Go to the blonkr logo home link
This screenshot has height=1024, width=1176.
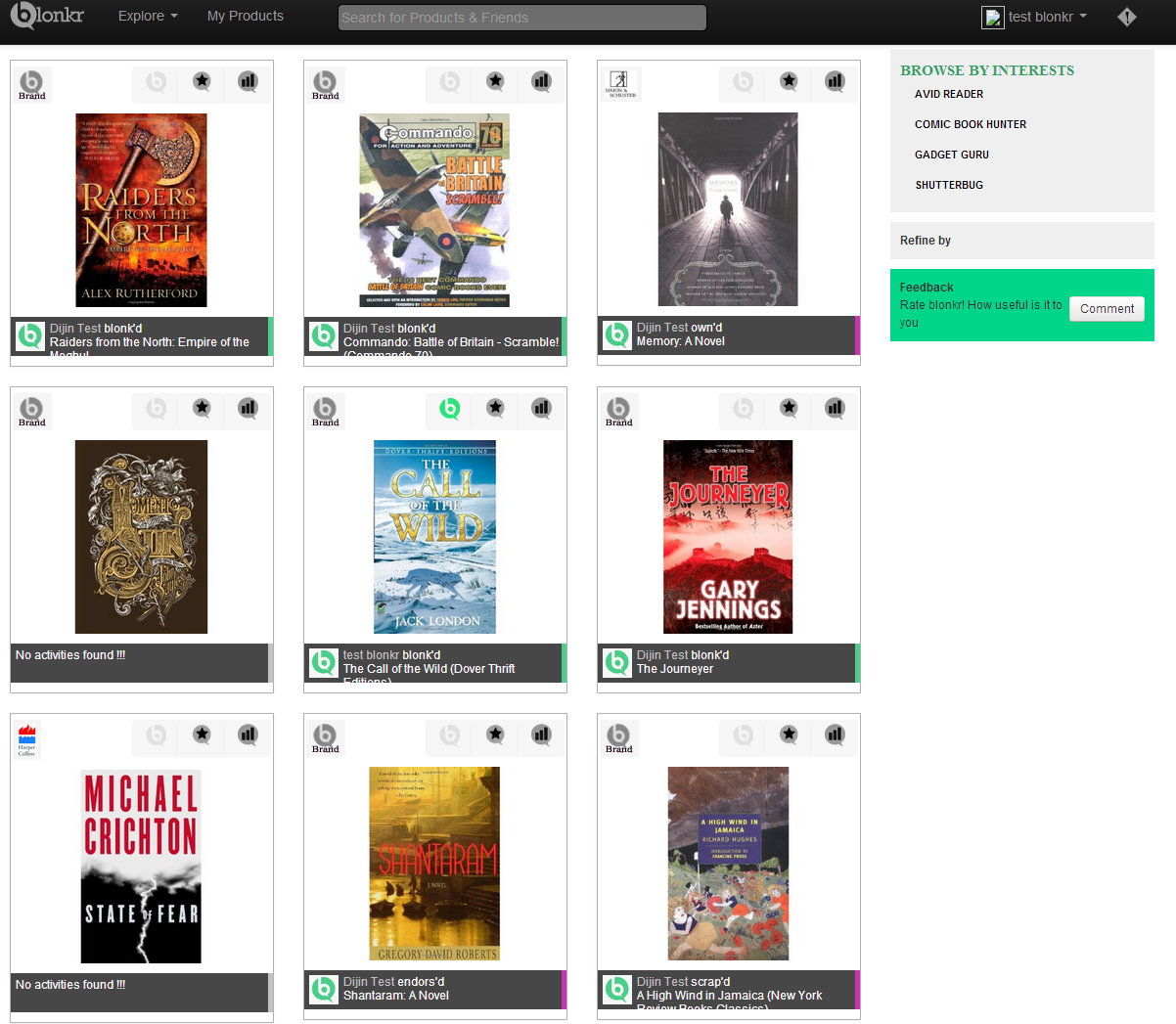click(47, 16)
